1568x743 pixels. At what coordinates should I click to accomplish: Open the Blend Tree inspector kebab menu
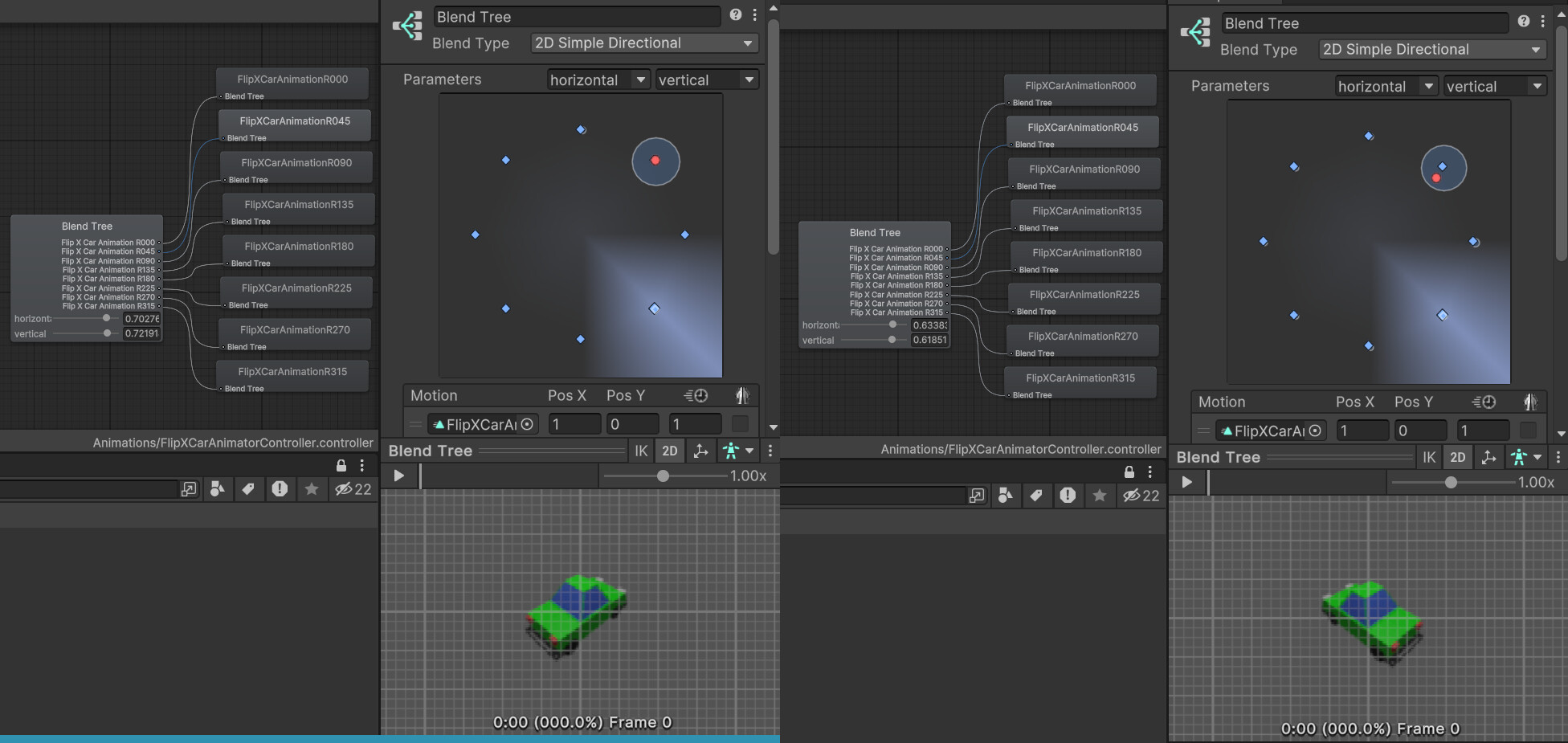754,14
